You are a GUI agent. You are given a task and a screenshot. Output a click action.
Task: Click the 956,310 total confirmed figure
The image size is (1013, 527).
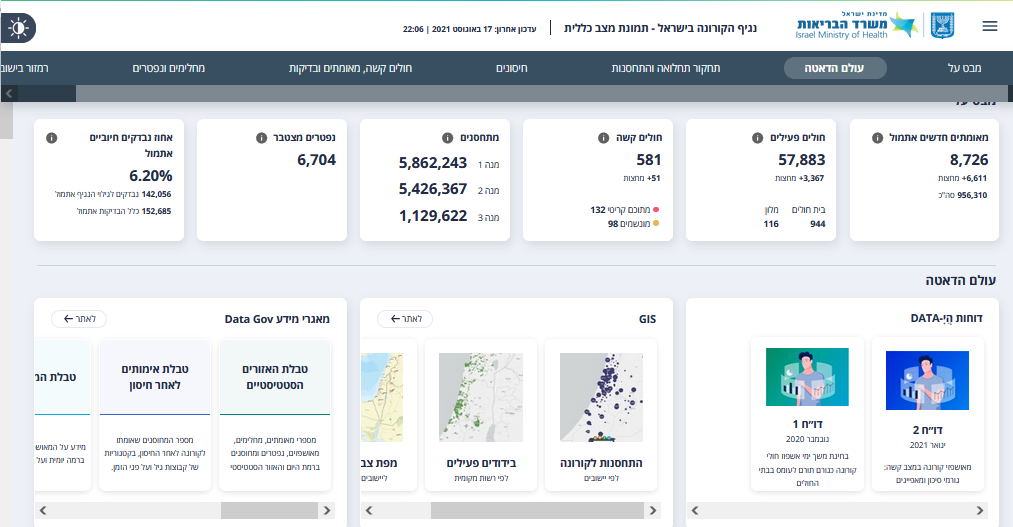coord(972,195)
